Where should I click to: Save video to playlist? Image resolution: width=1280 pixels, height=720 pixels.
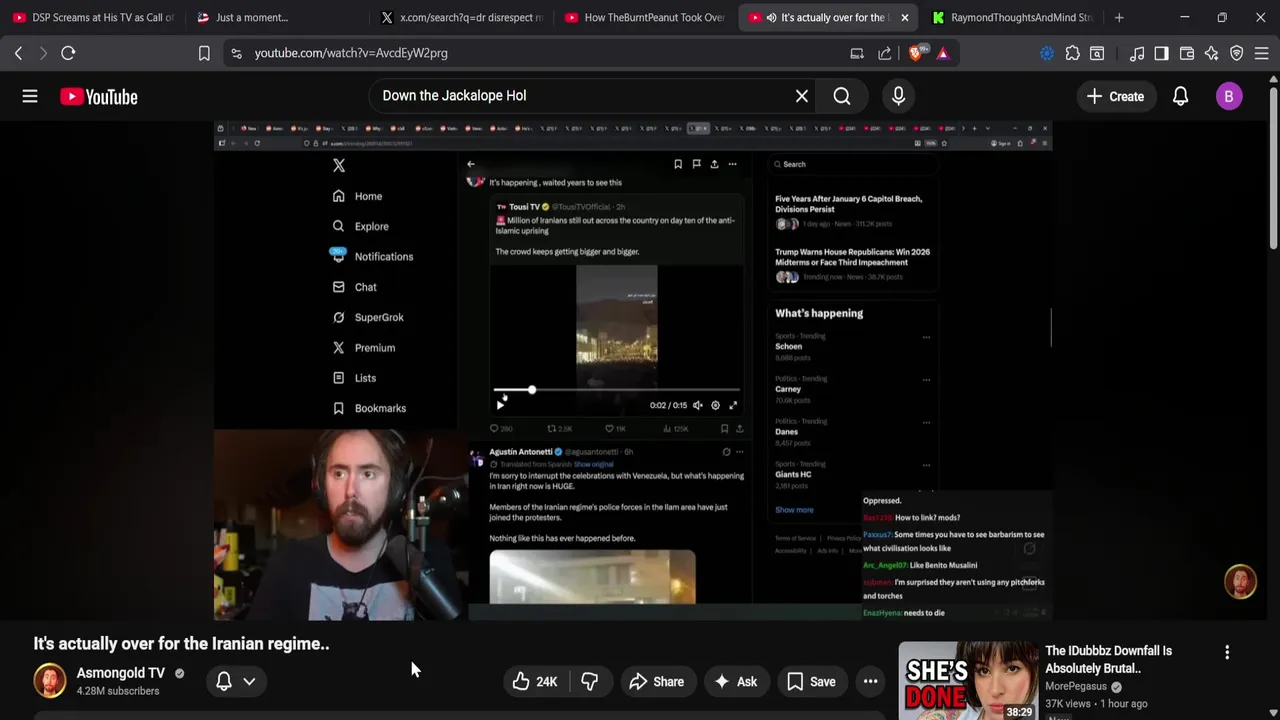click(x=811, y=682)
